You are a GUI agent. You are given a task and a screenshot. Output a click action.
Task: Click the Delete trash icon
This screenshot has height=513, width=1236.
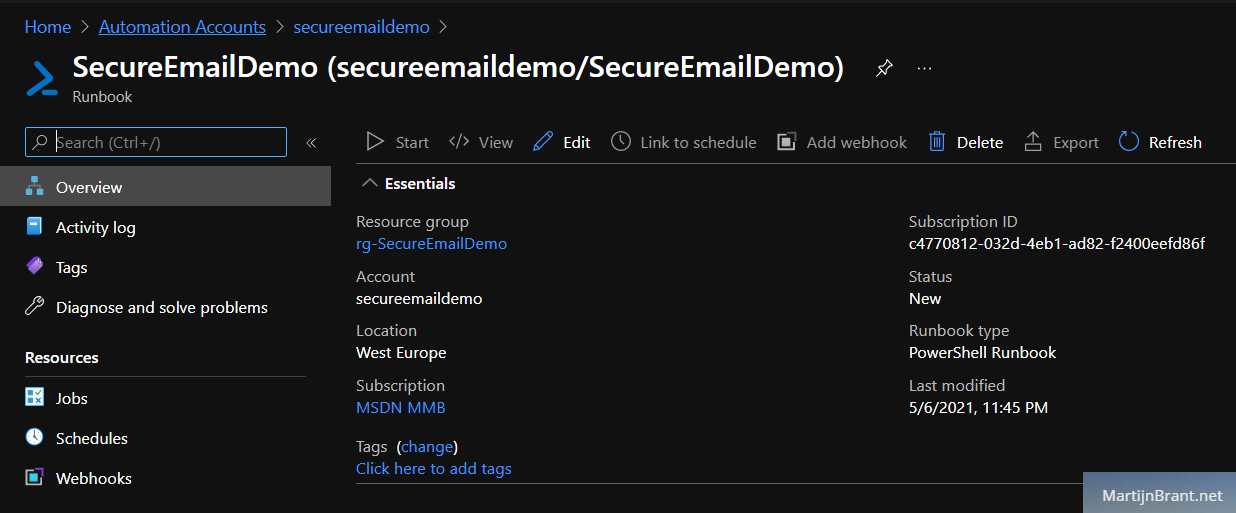click(937, 142)
